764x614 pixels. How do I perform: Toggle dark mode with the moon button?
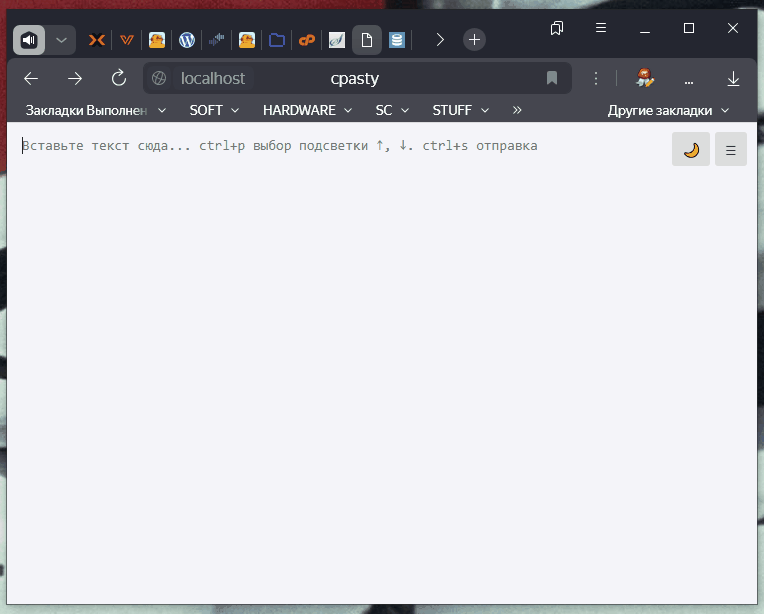691,149
